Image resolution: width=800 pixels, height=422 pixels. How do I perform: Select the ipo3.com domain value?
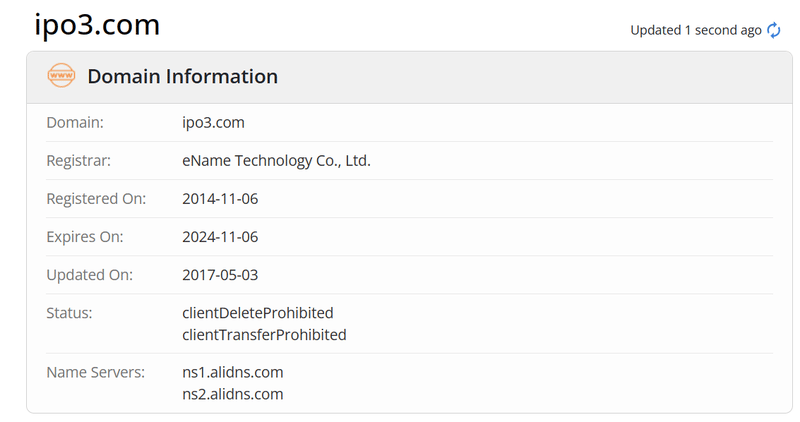213,122
